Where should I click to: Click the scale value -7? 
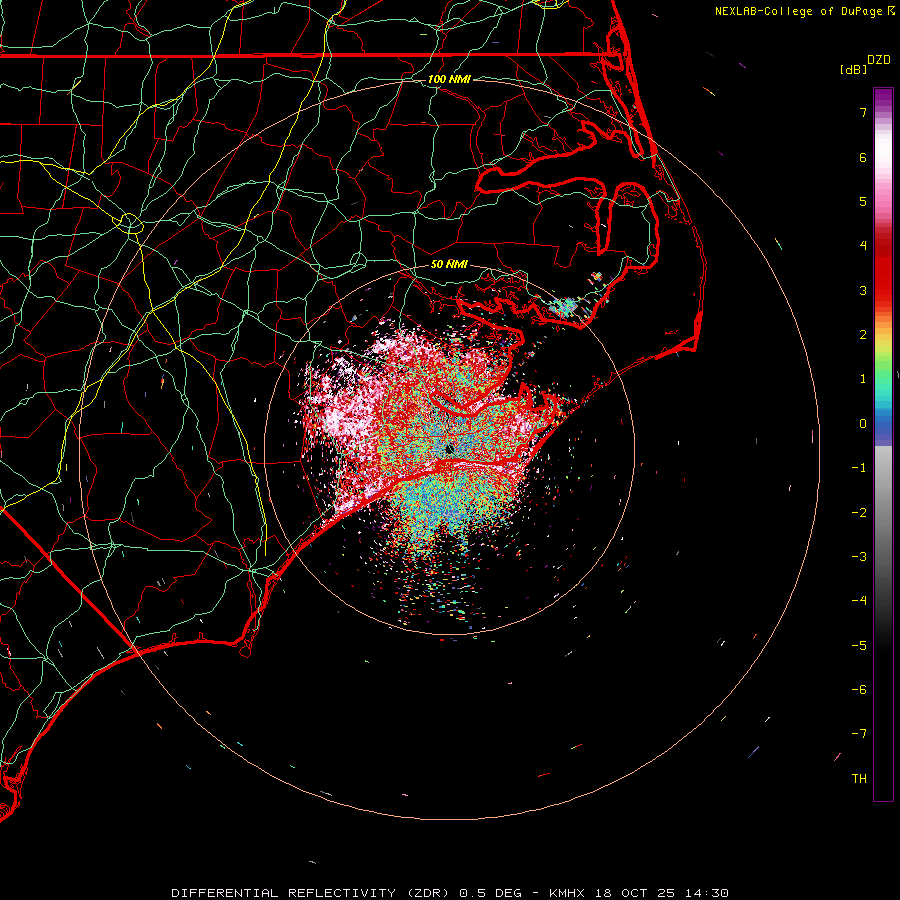tap(859, 734)
